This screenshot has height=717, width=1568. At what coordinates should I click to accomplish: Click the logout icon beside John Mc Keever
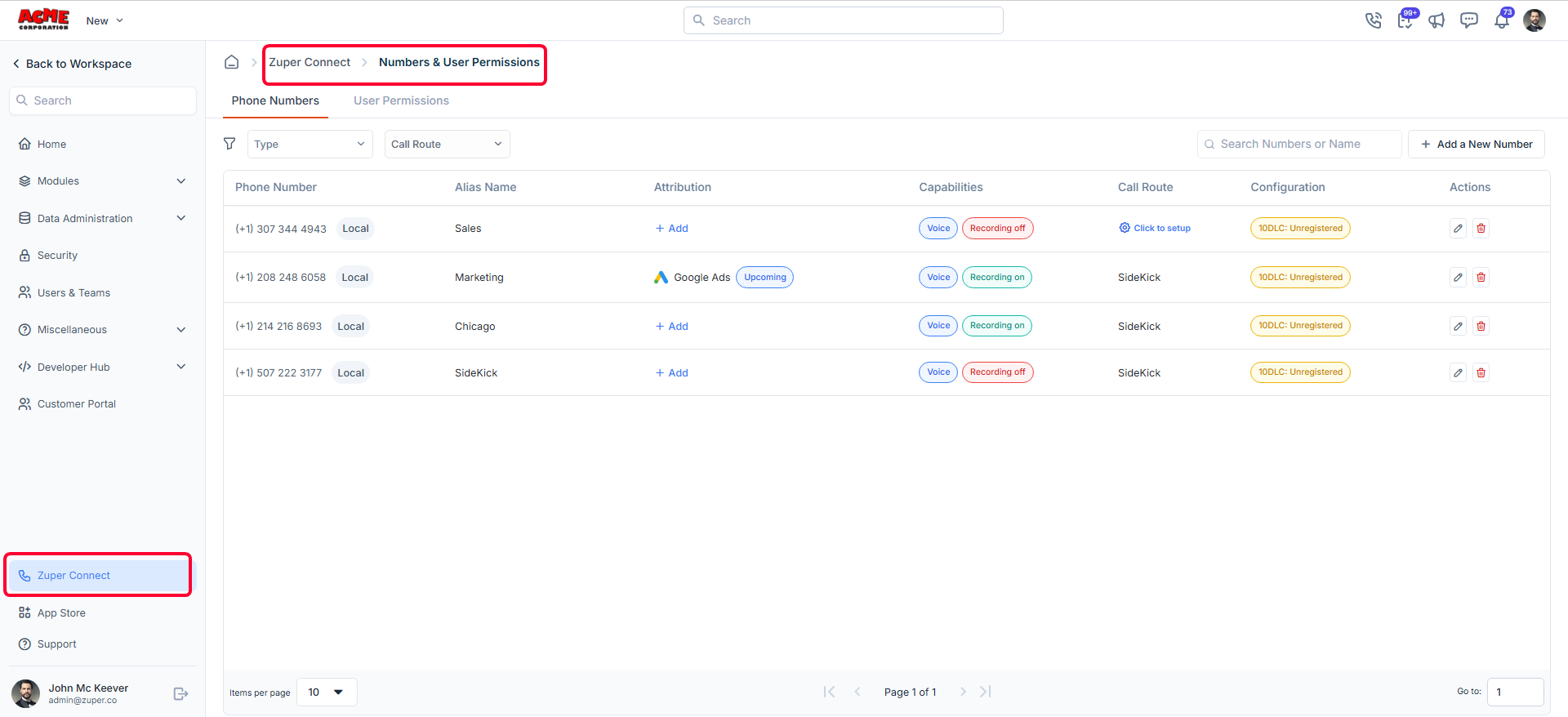pos(181,693)
